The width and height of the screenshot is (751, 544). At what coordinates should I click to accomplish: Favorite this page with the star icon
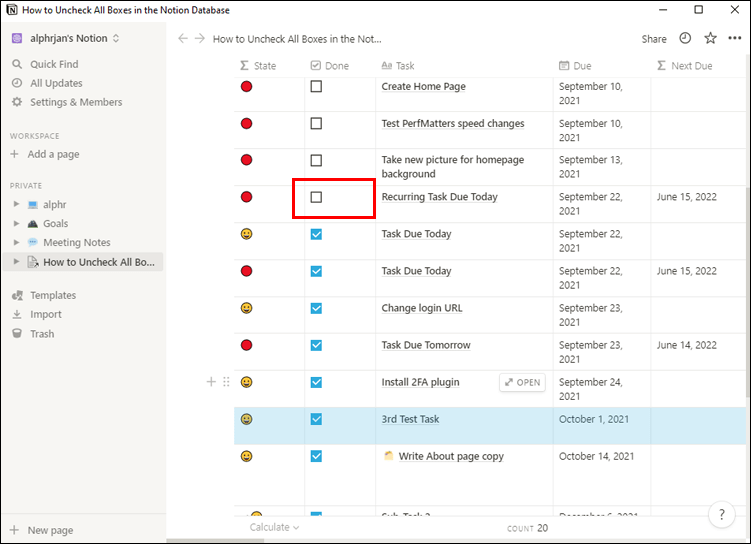click(710, 39)
